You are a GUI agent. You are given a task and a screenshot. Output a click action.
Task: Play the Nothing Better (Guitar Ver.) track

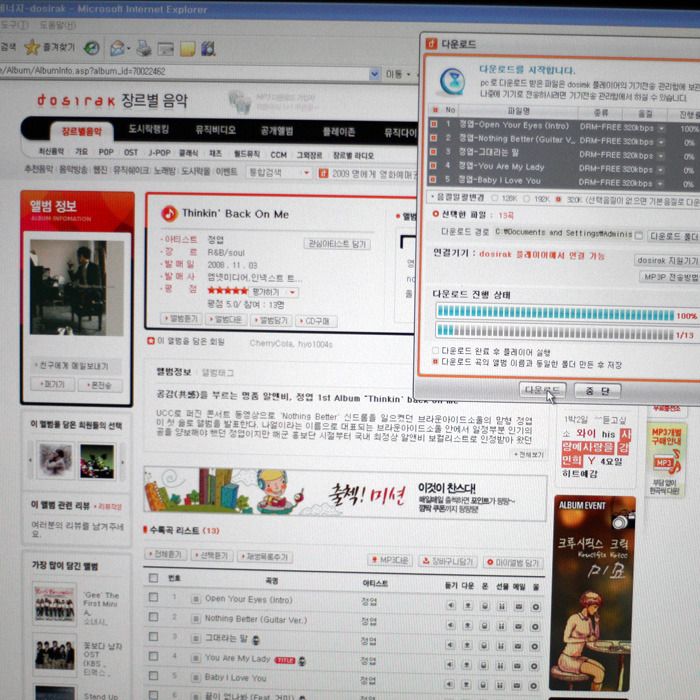coord(450,625)
